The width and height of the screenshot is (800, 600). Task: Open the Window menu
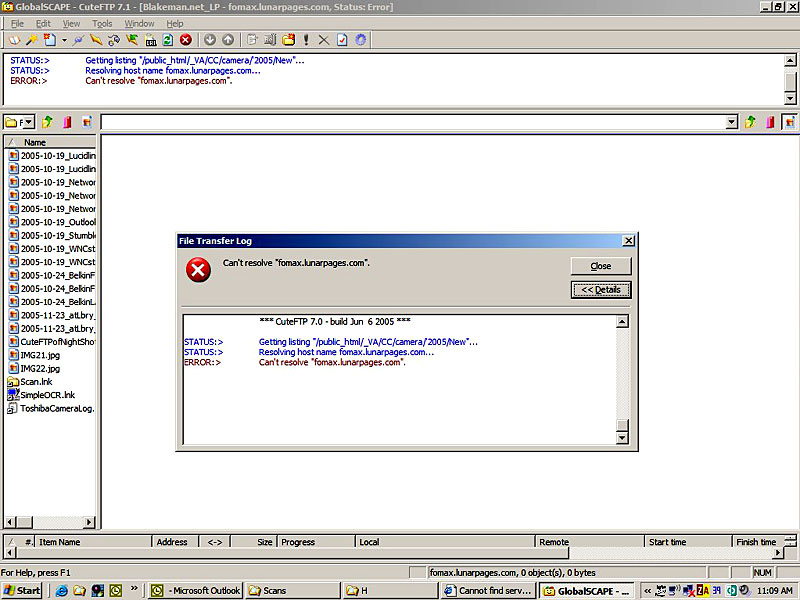click(x=139, y=23)
